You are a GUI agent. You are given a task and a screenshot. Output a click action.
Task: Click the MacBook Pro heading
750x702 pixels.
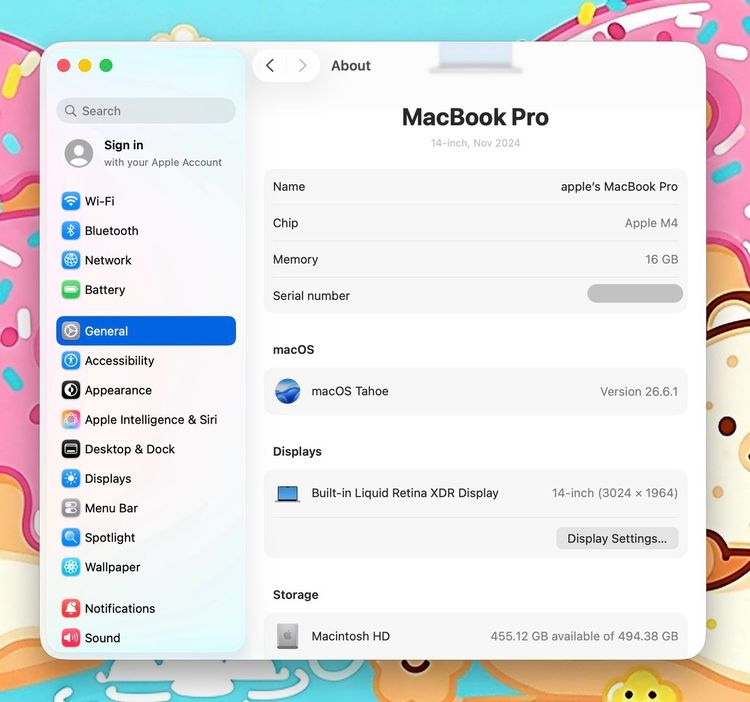[x=475, y=117]
